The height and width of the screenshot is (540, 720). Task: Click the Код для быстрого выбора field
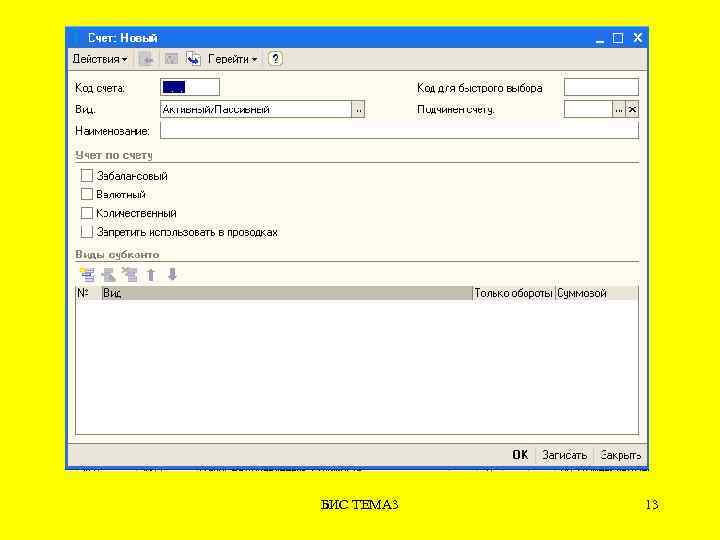pos(601,87)
